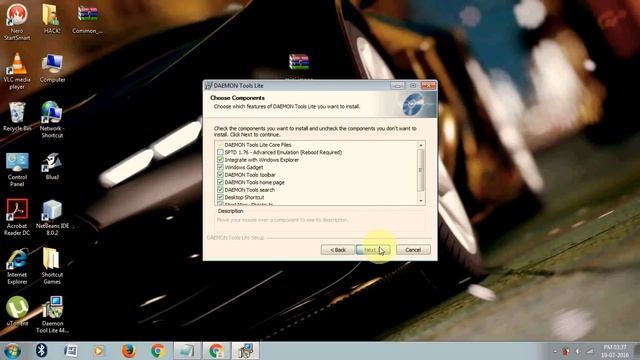Click the component list scrollbar thumb

(421, 170)
